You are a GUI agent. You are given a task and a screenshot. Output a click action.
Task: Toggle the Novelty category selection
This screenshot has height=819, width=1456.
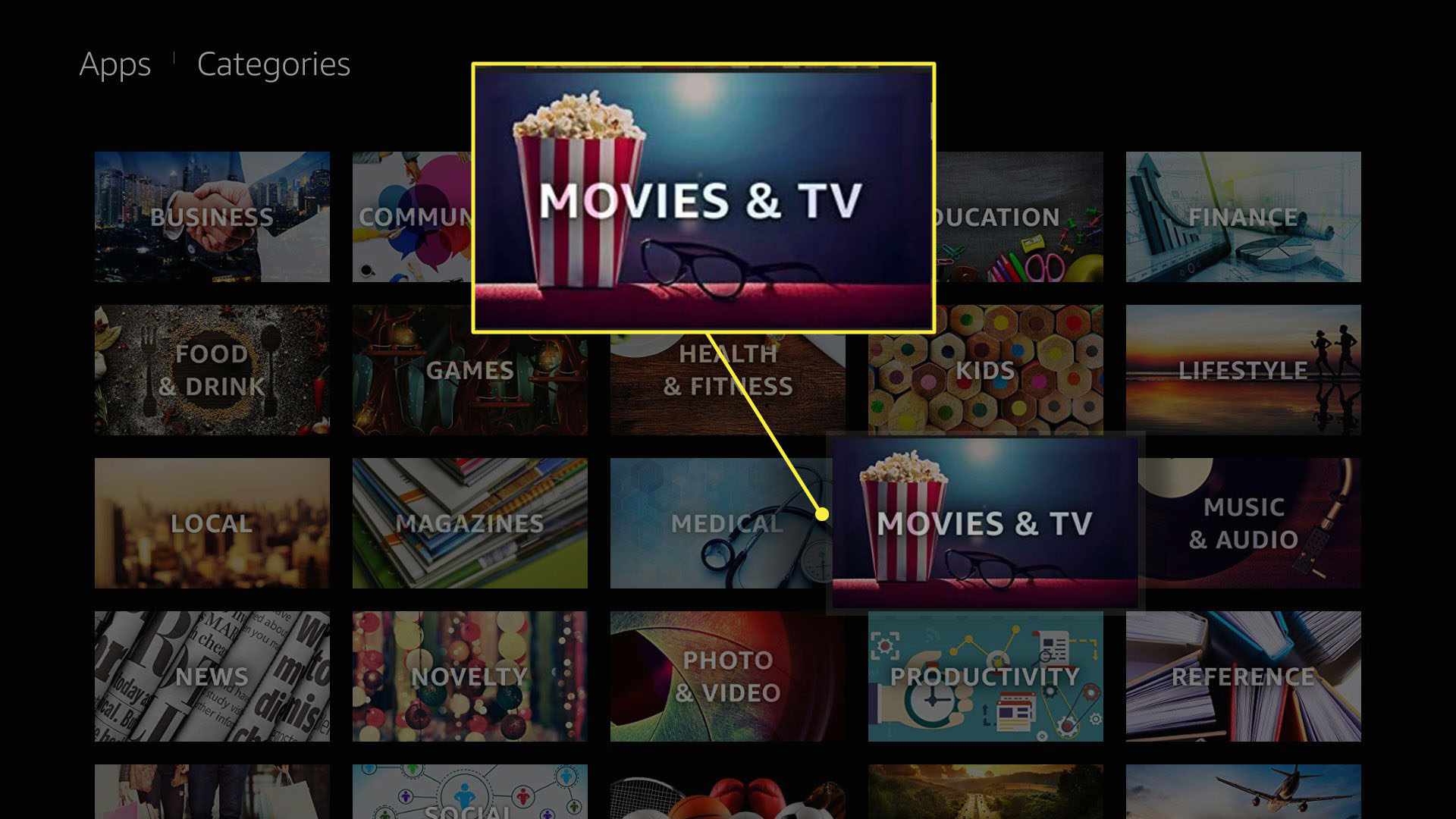[x=470, y=675]
